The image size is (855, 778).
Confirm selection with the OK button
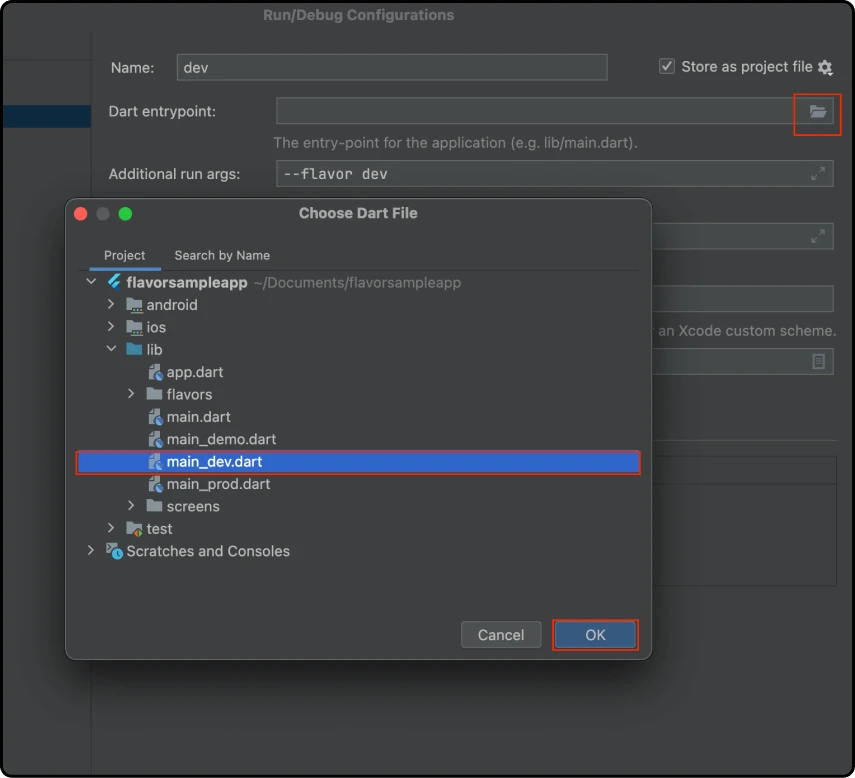point(595,634)
